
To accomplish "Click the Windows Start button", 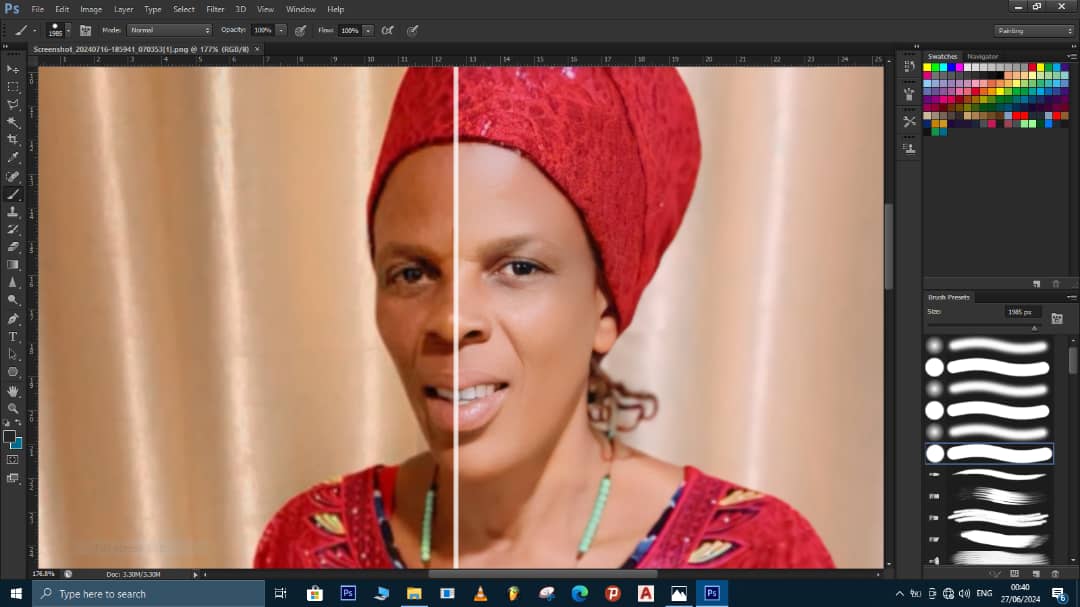I will coord(16,593).
